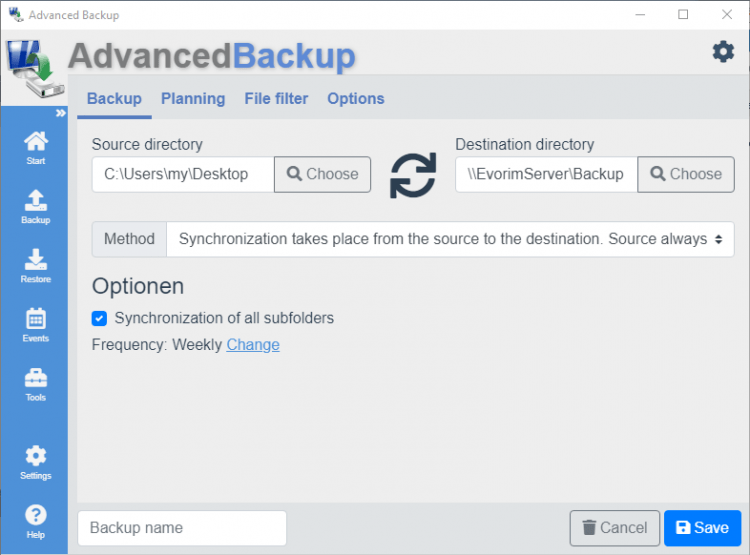Switch to the File filter tab
The image size is (750, 555).
click(x=276, y=99)
